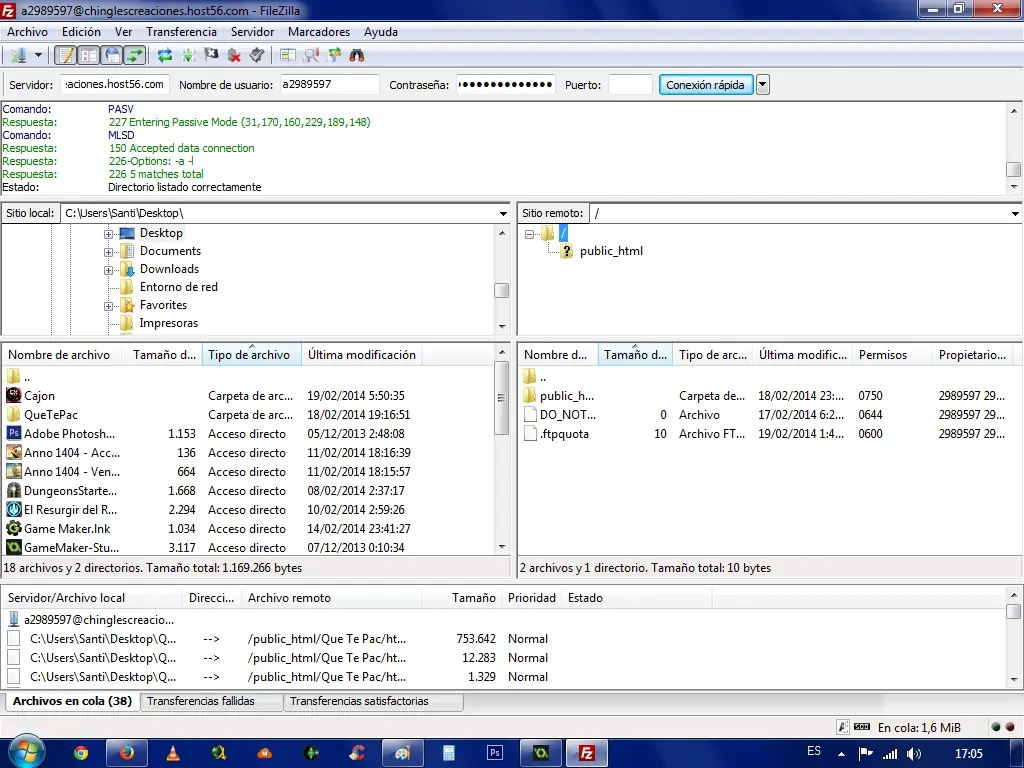Open Photoshop from the taskbar
Viewport: 1024px width, 768px height.
click(x=494, y=753)
